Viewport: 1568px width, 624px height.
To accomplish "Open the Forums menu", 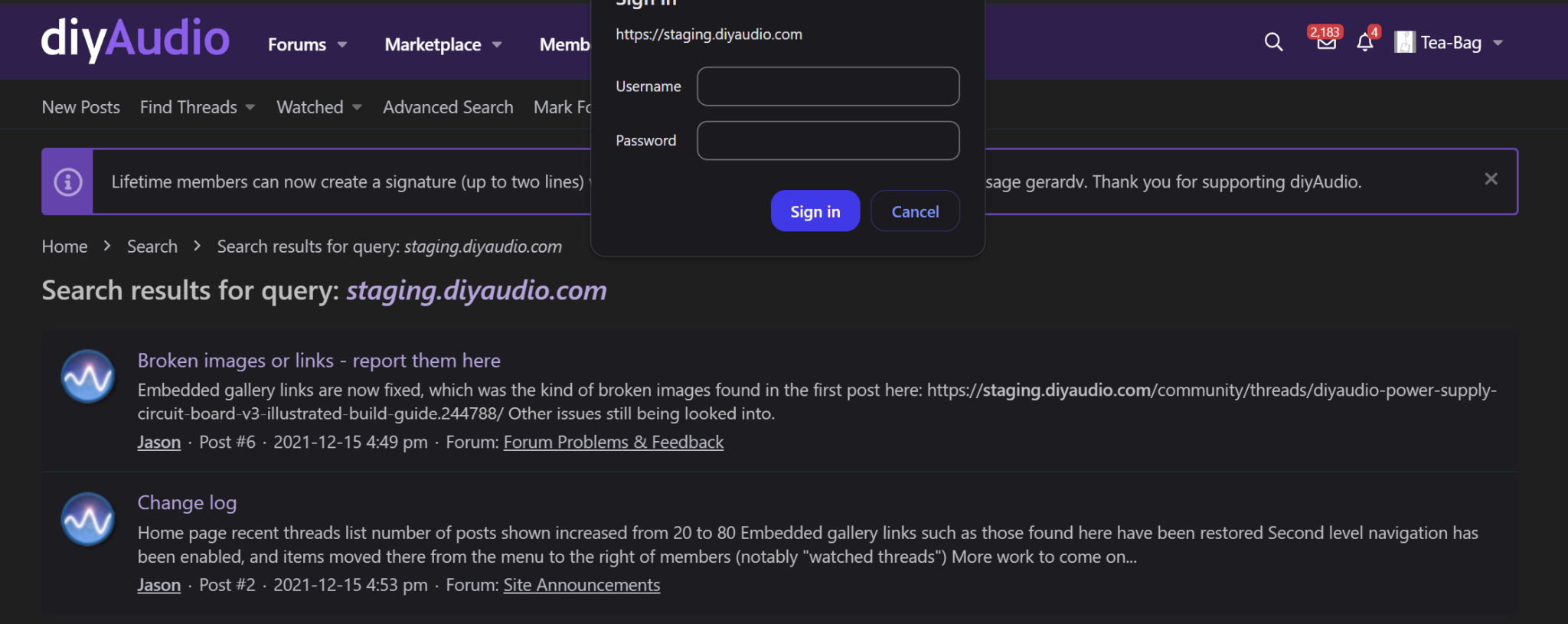I will 297,44.
